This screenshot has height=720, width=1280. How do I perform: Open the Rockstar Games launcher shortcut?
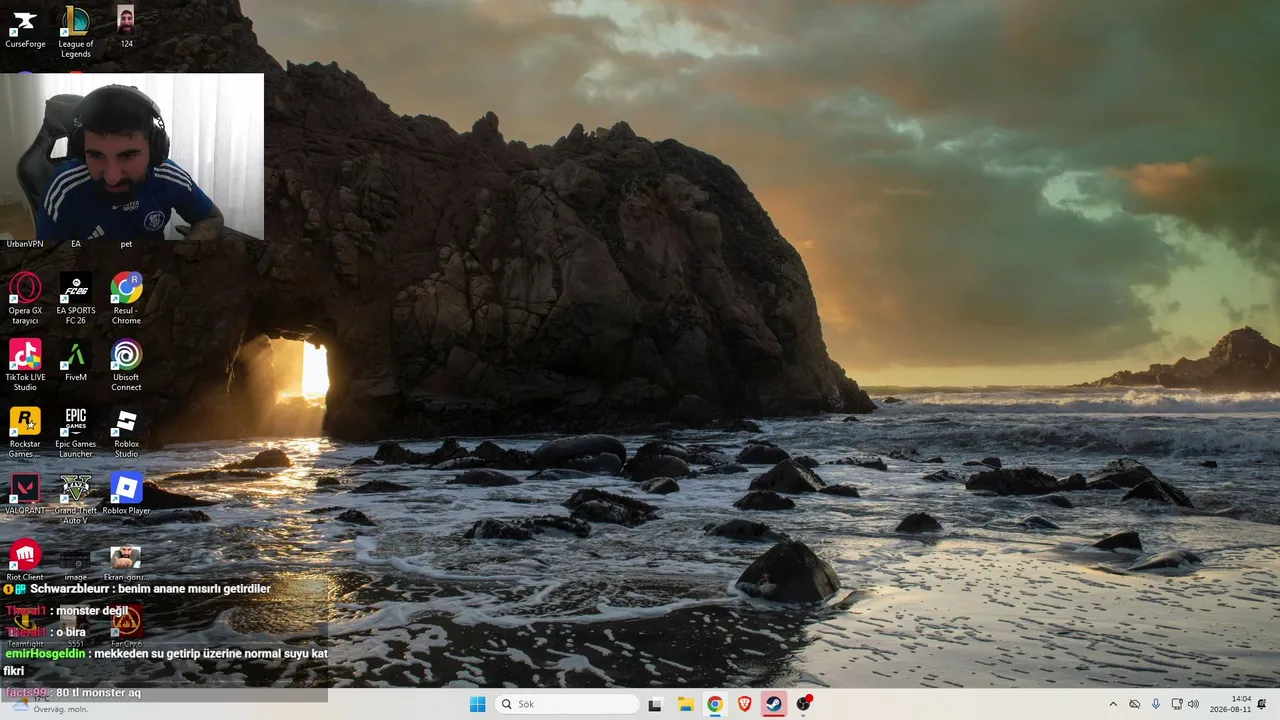(25, 432)
